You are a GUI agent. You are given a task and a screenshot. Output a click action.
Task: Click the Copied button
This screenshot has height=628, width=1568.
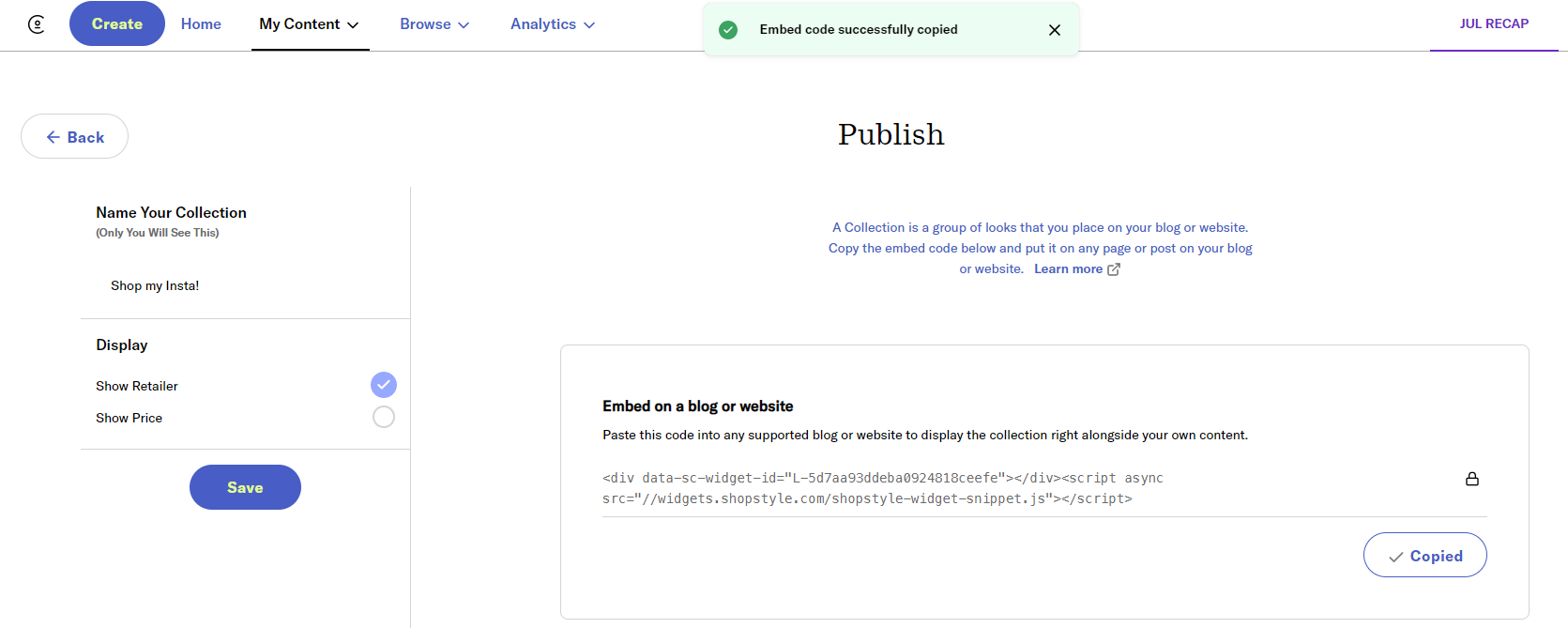[1424, 555]
